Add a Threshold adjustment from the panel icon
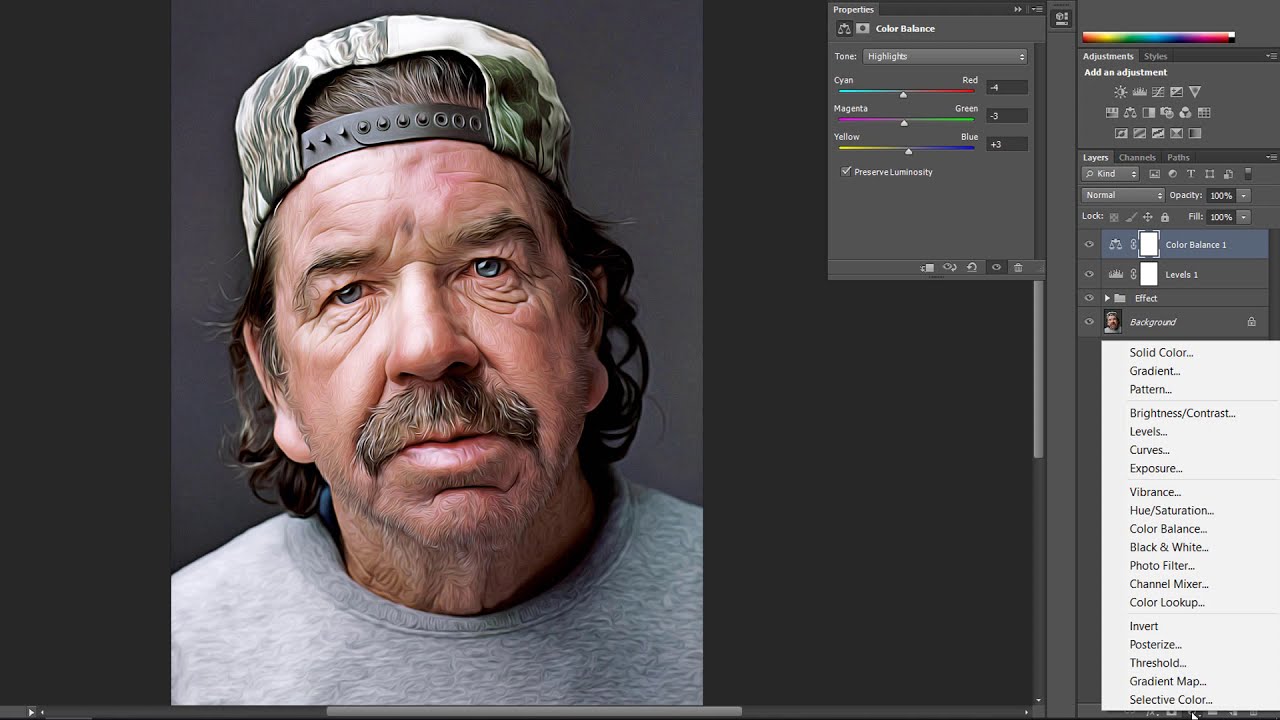The width and height of the screenshot is (1280, 720). tap(1158, 133)
